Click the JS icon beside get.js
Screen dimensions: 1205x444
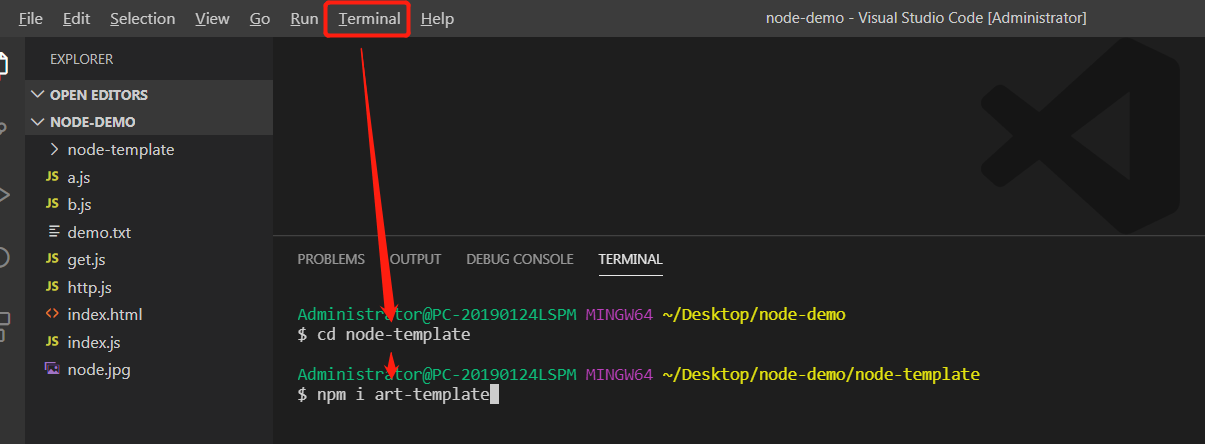coord(52,259)
